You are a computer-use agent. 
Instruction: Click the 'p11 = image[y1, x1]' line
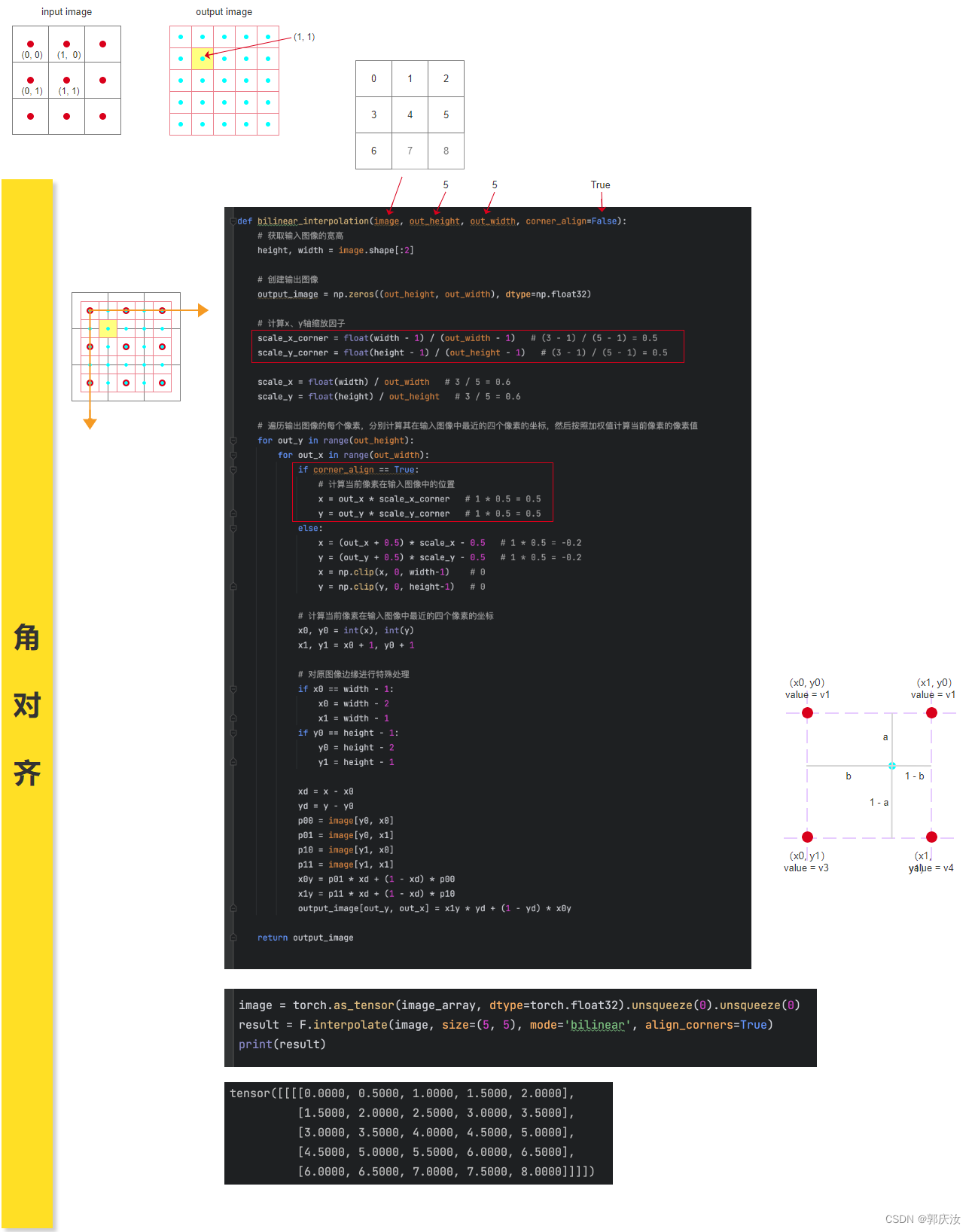346,865
